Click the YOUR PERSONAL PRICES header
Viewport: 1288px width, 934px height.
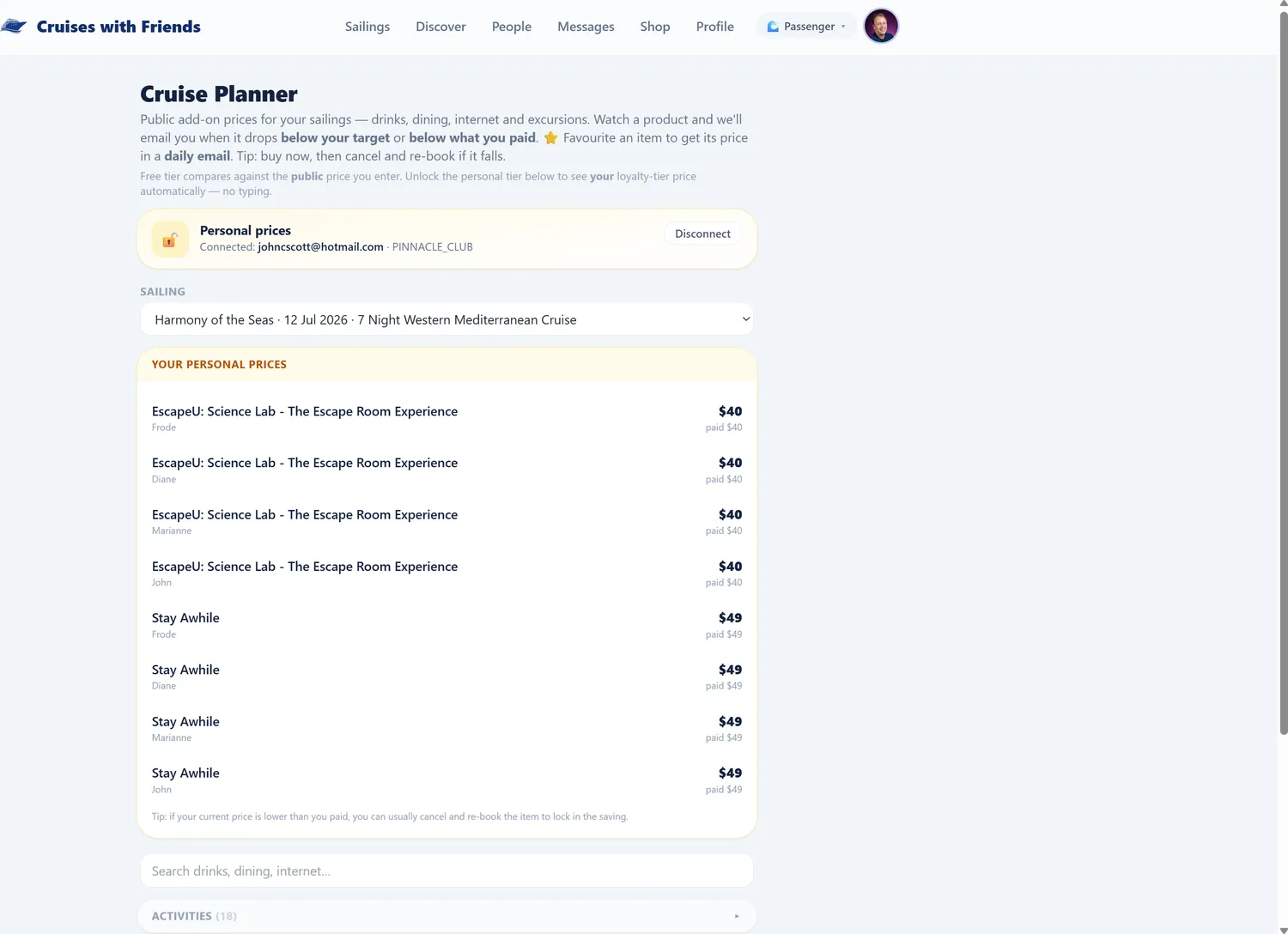[x=219, y=364]
